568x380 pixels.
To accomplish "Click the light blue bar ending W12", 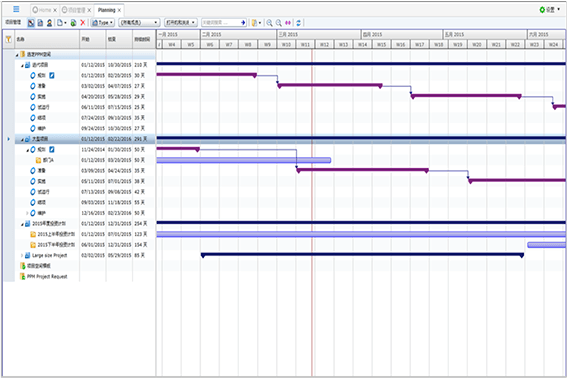I will [x=243, y=160].
